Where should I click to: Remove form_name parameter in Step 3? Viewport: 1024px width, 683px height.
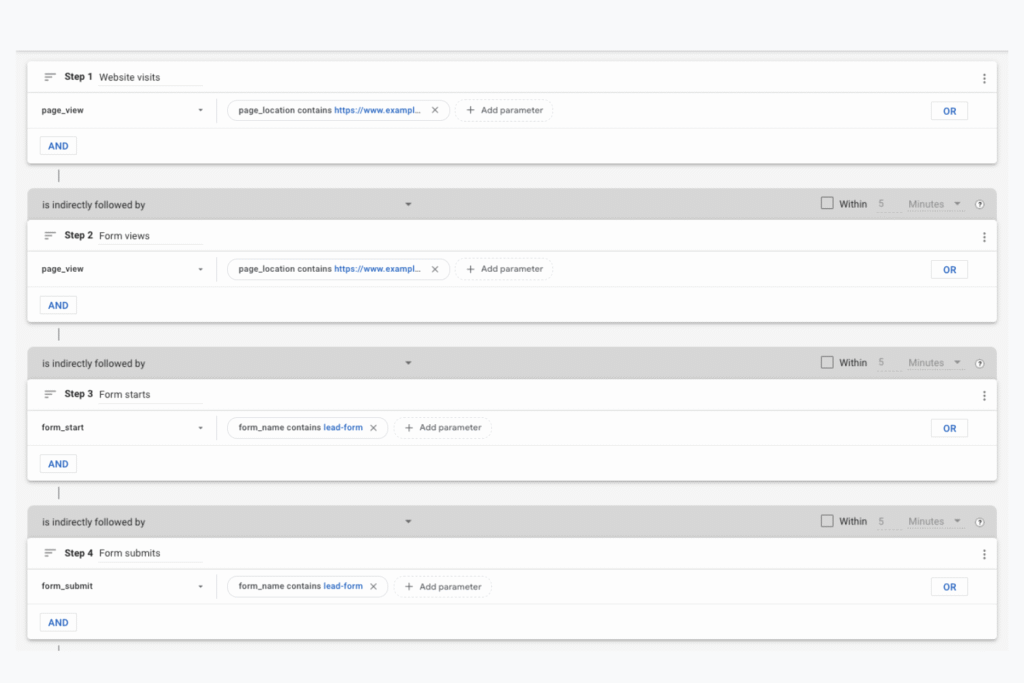point(374,428)
